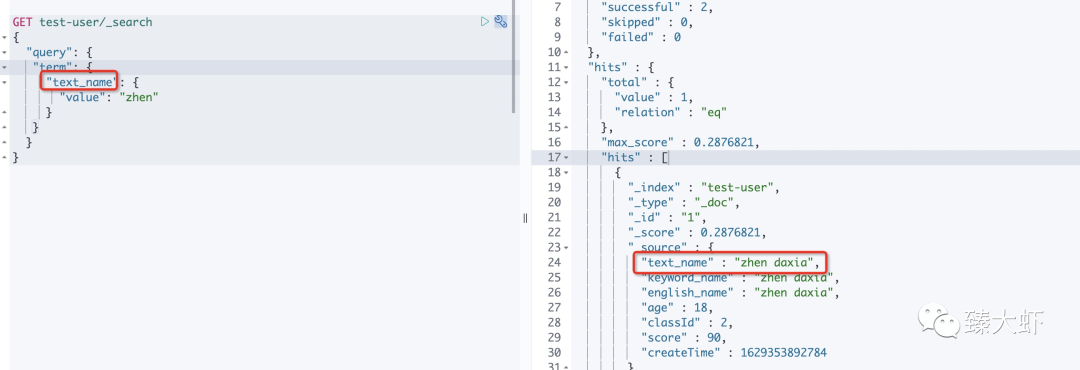Fold response line 18 hit object
The height and width of the screenshot is (370, 1080).
pos(566,172)
